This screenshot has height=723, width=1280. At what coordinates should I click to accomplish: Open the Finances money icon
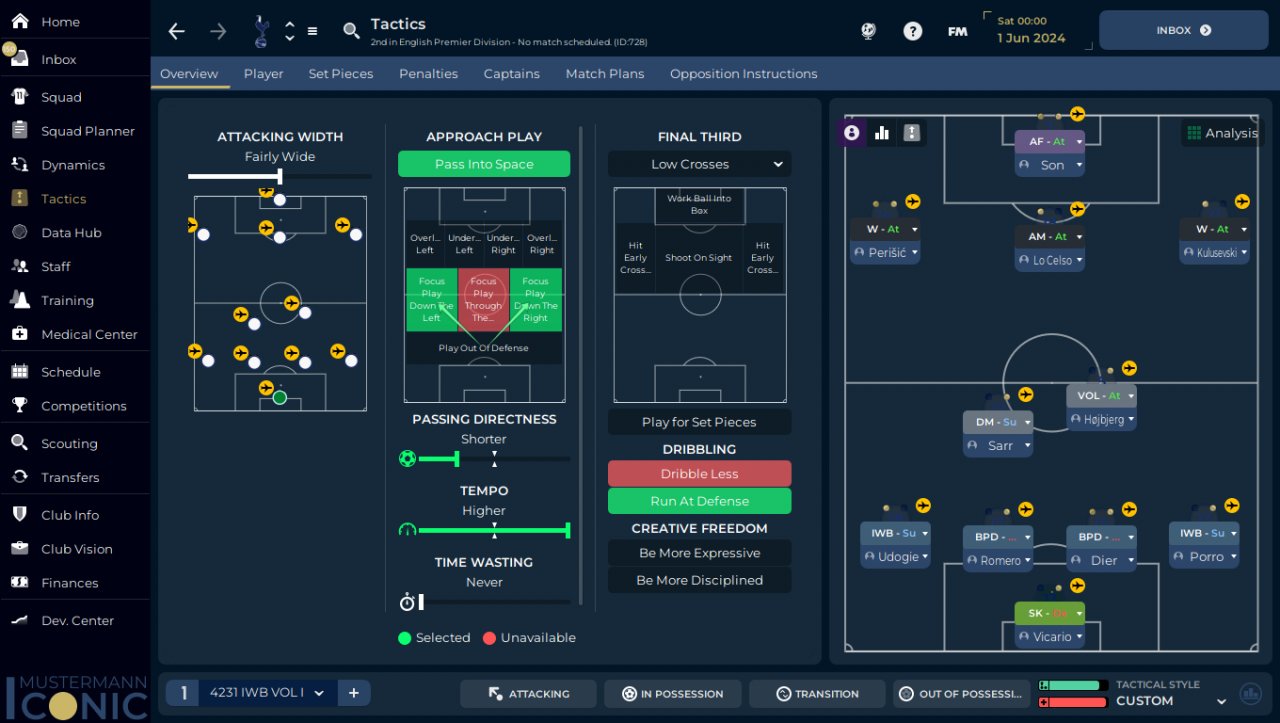click(19, 583)
